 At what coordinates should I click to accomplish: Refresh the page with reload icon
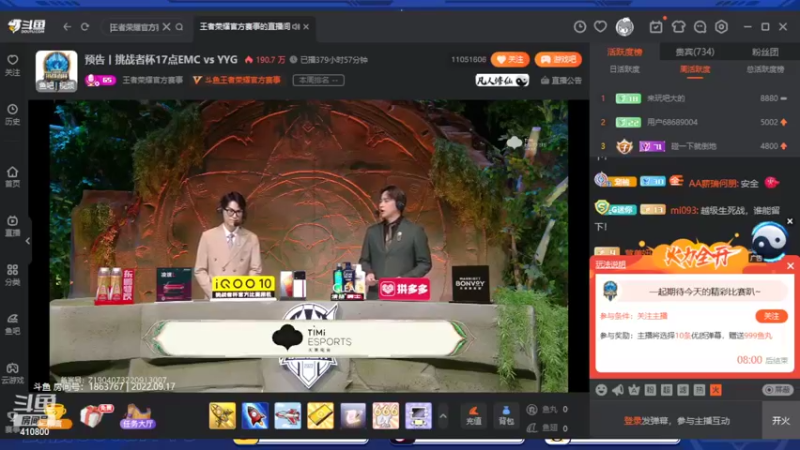coord(85,27)
